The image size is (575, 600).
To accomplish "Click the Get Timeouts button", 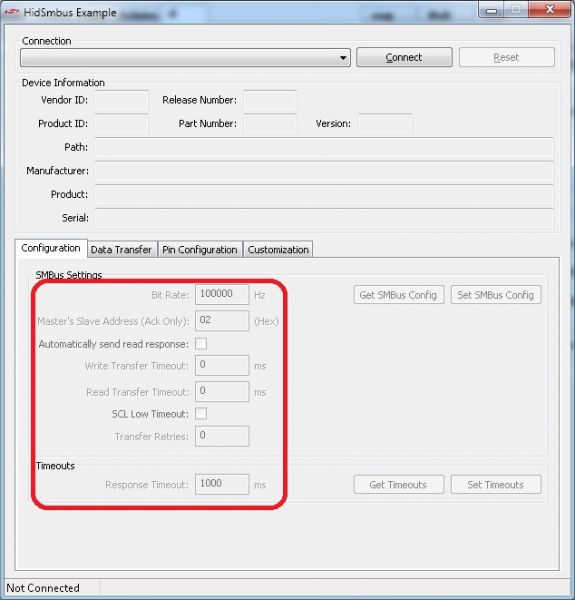I will [x=399, y=484].
